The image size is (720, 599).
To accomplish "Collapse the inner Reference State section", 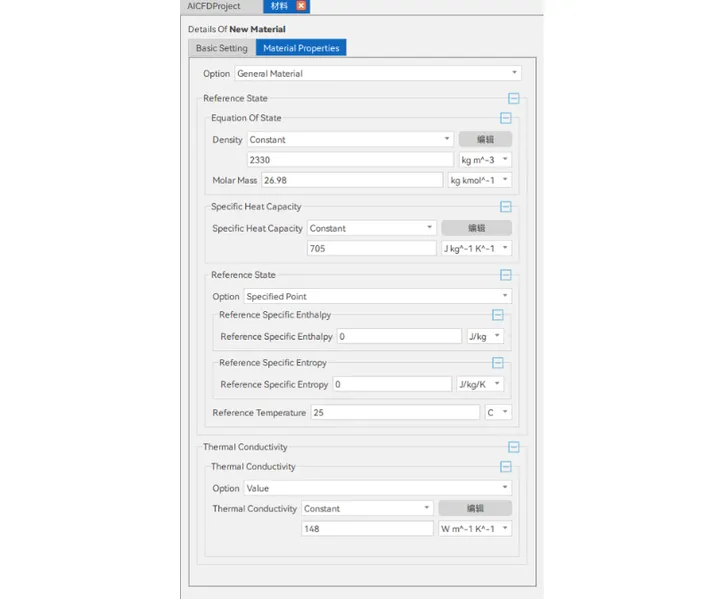I will point(506,275).
